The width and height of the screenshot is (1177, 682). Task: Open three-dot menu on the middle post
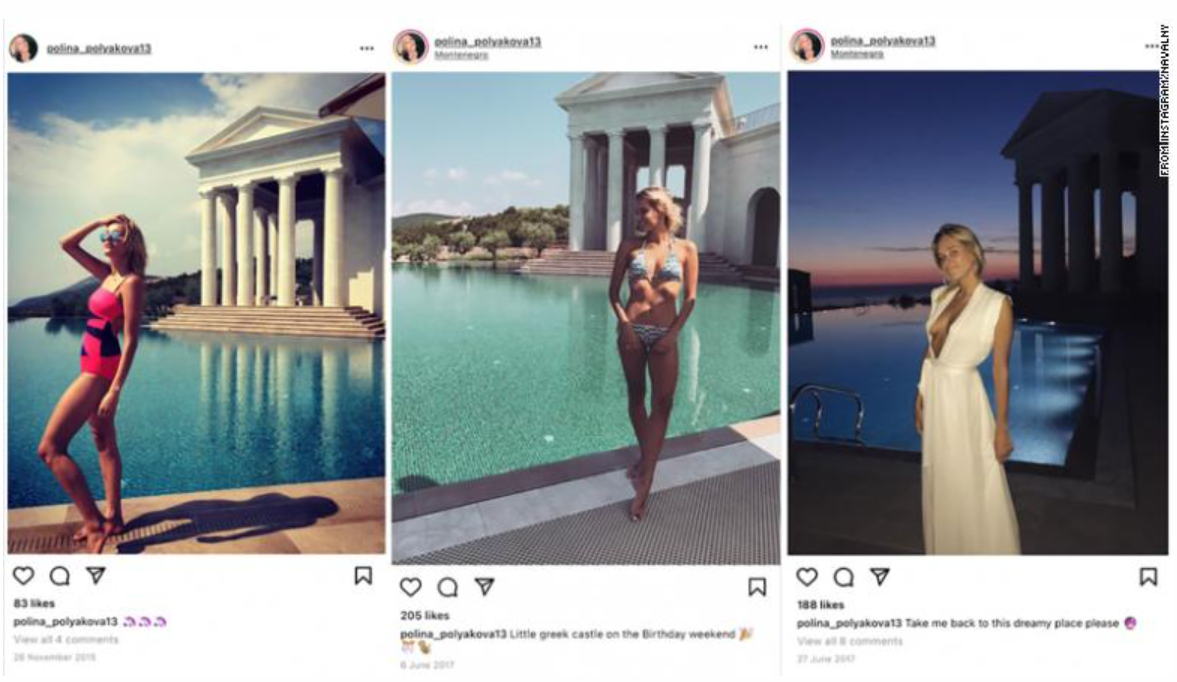tap(760, 47)
